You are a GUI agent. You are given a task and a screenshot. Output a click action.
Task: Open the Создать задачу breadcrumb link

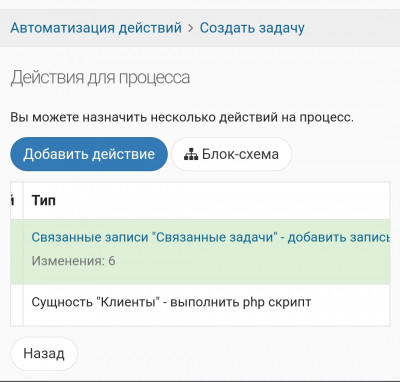[252, 28]
